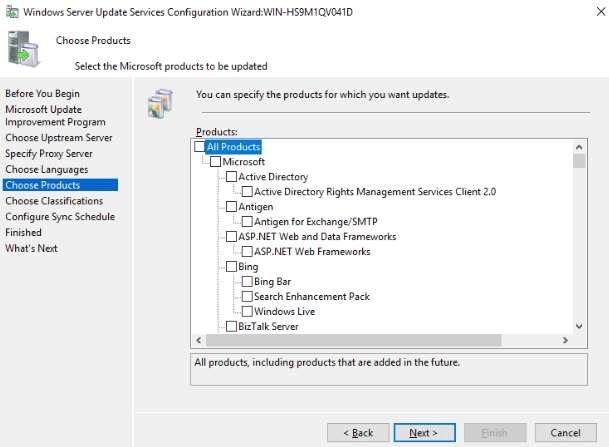Click the Next button
The image size is (609, 447).
point(425,433)
